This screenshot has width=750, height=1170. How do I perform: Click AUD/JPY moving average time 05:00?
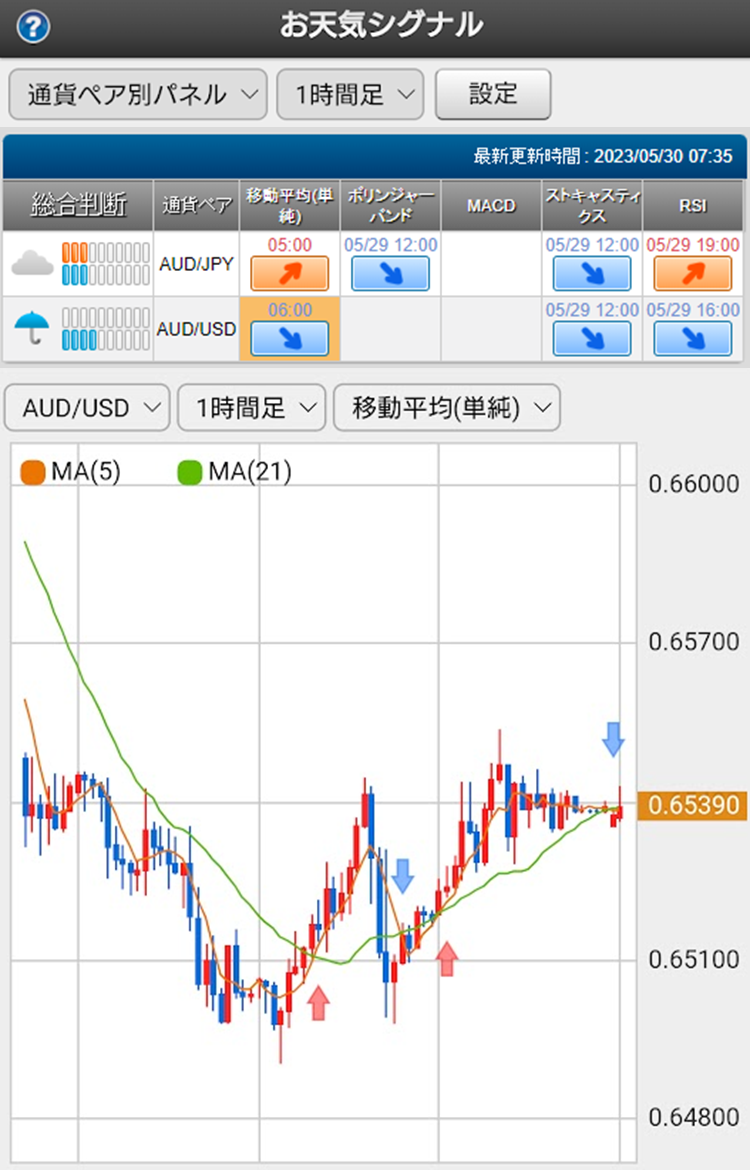pos(290,245)
